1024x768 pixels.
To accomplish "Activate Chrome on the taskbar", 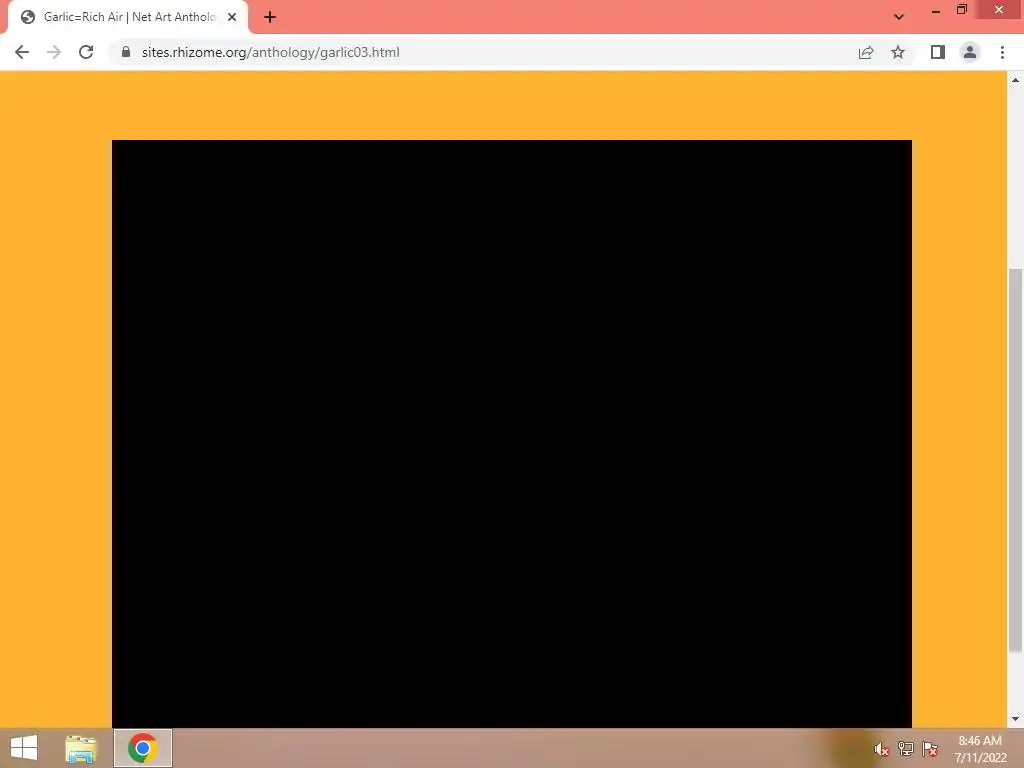I will coord(143,748).
